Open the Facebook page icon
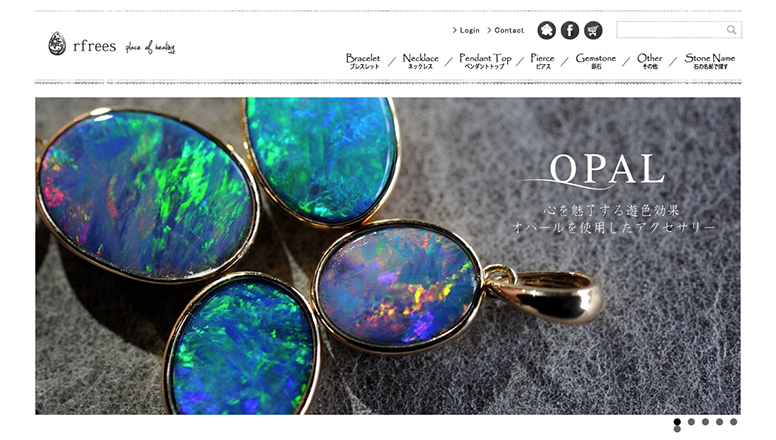 point(570,30)
